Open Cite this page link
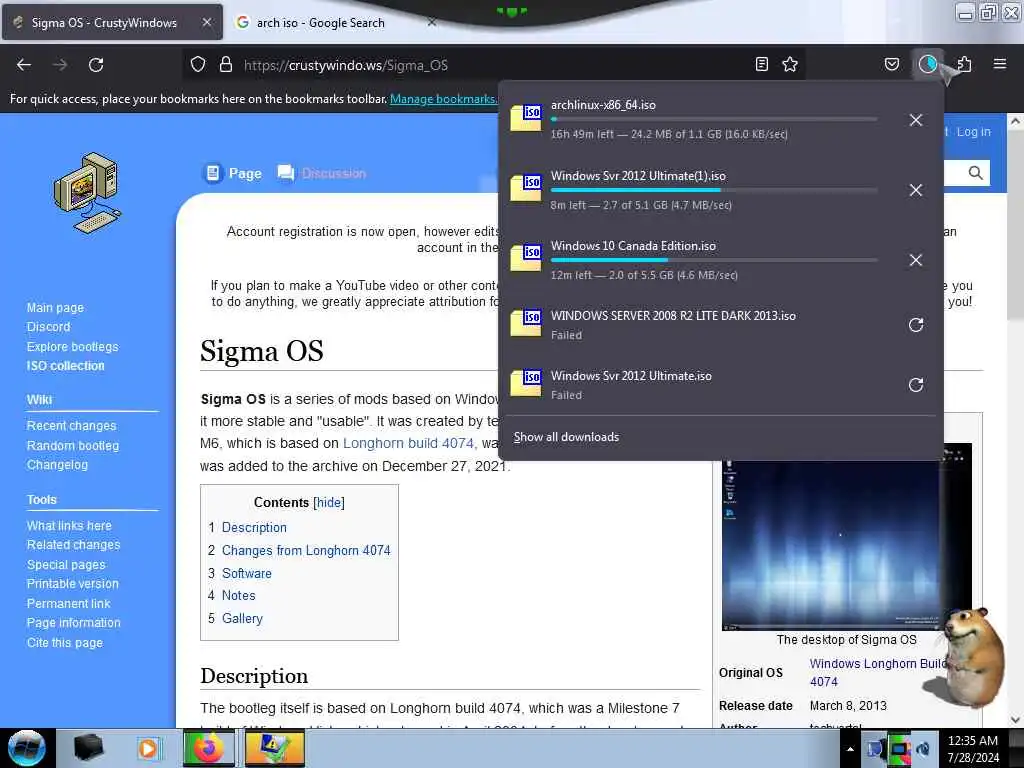 (65, 643)
